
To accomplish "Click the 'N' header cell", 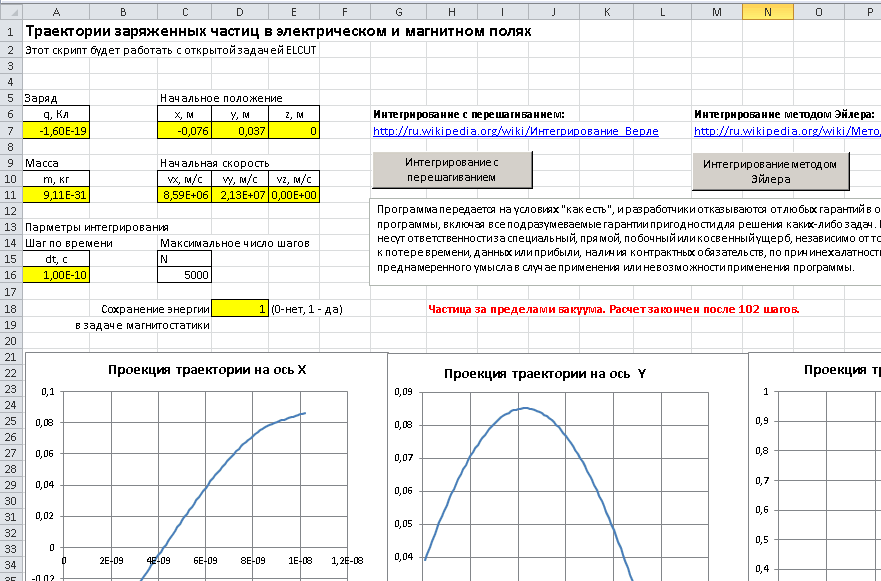I will coord(185,258).
